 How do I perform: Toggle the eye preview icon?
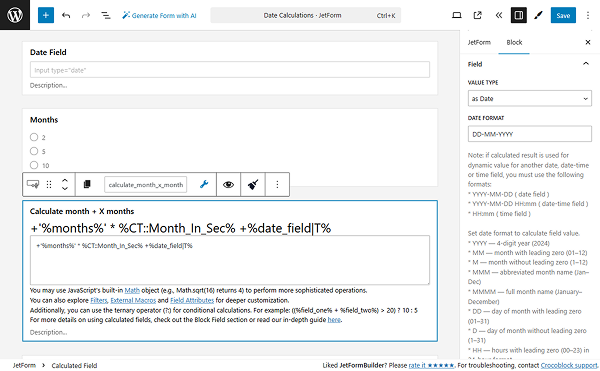pos(228,184)
